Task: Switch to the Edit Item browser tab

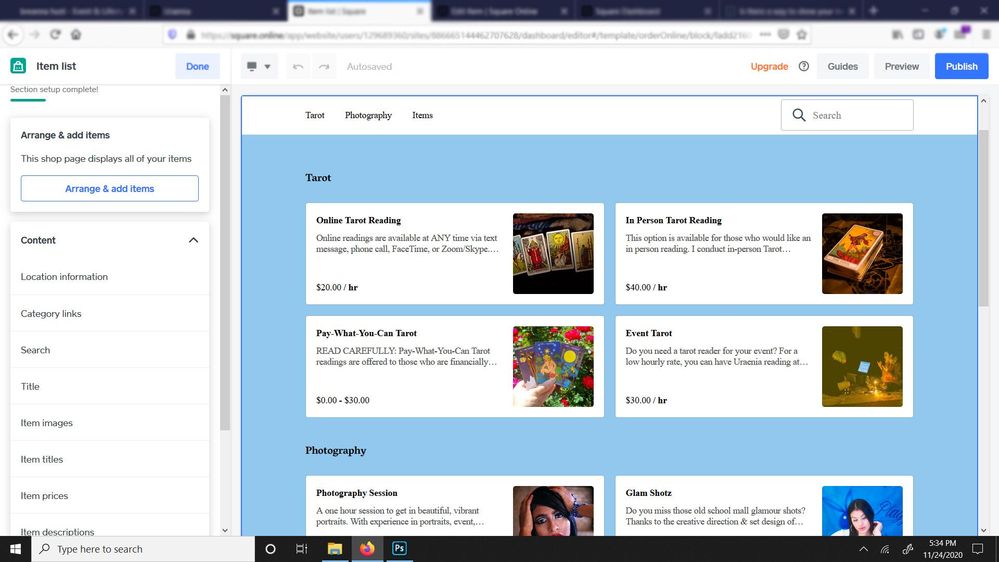Action: click(x=500, y=11)
